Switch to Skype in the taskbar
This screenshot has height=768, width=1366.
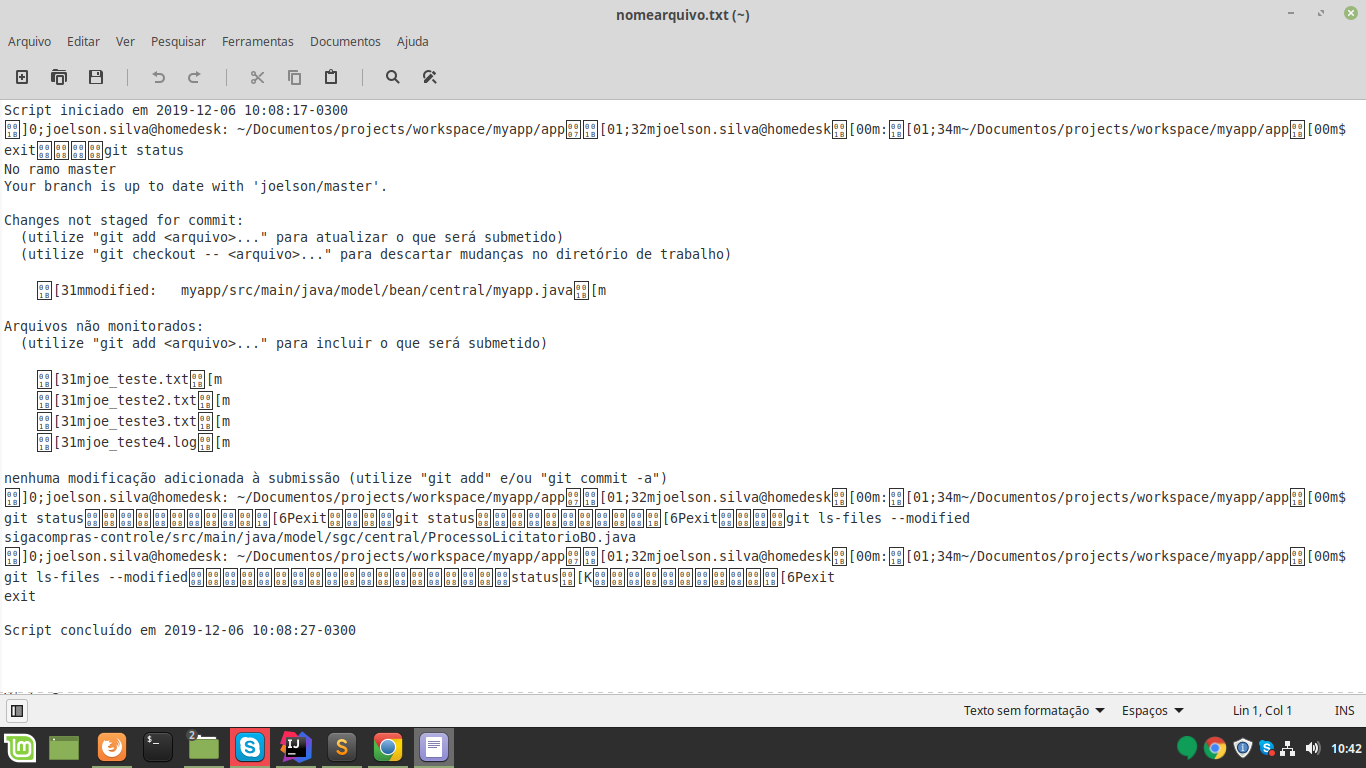coord(249,747)
